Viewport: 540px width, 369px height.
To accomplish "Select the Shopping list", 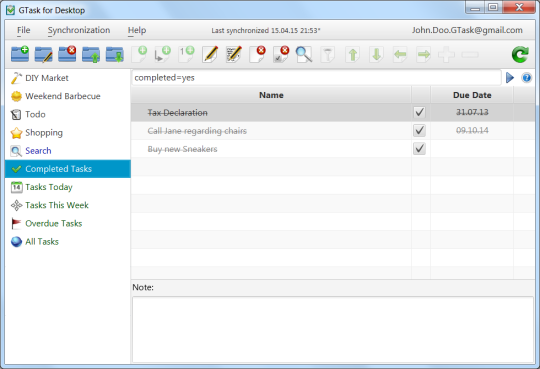I will [x=68, y=133].
